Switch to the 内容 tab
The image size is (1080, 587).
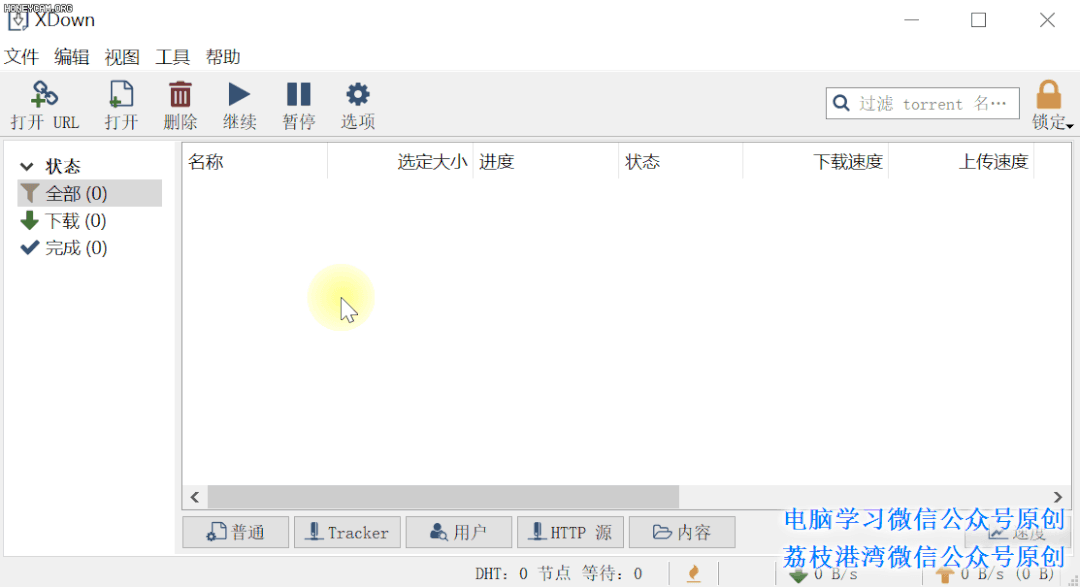682,532
